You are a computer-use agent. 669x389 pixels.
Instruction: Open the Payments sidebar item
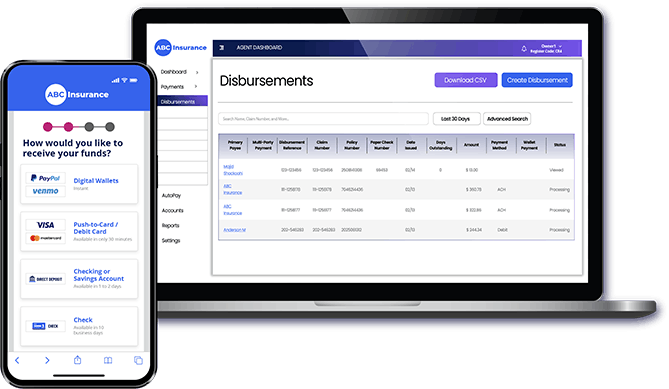[x=172, y=87]
